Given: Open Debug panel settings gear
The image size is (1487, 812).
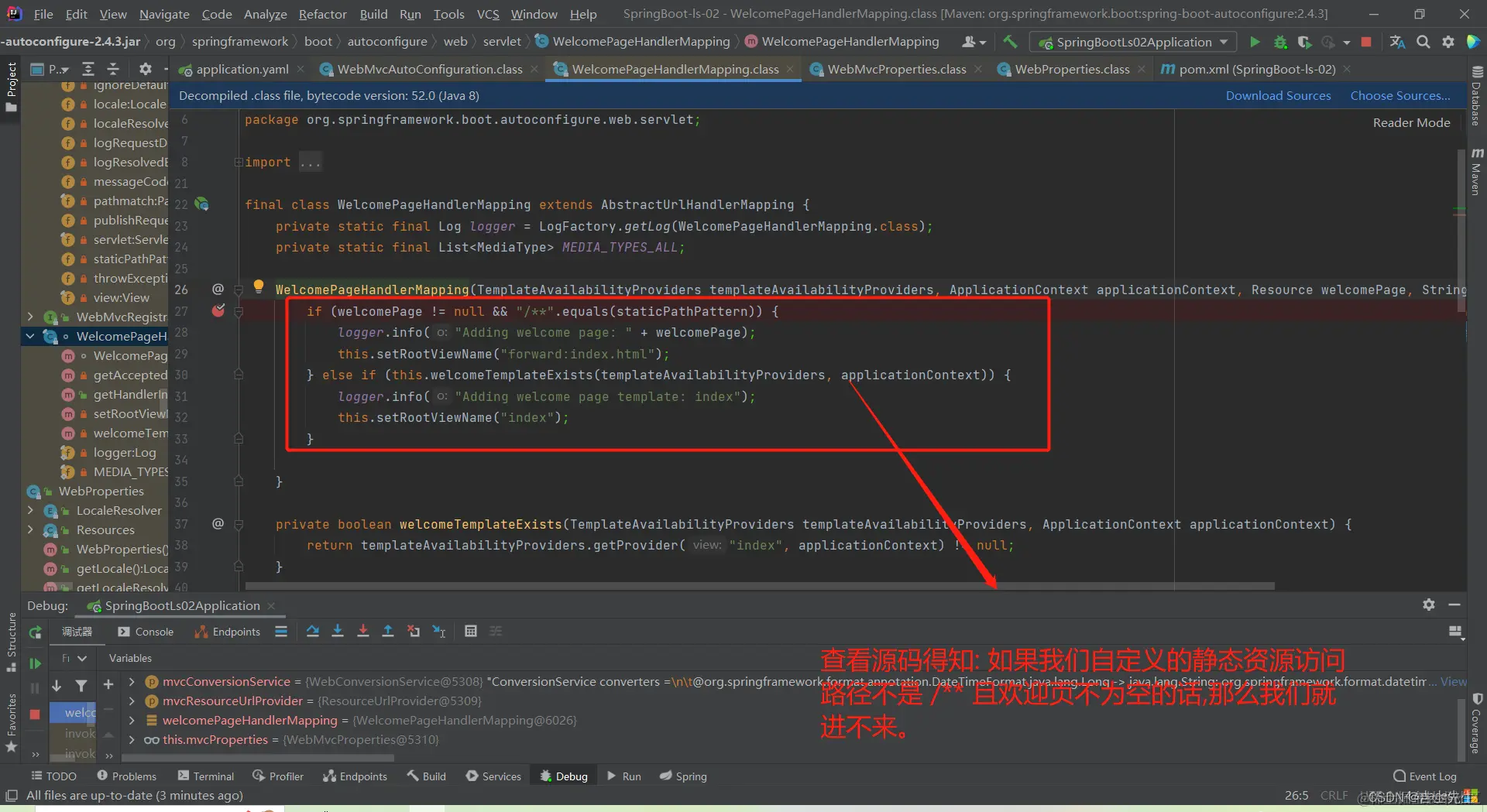Looking at the screenshot, I should pyautogui.click(x=1429, y=605).
